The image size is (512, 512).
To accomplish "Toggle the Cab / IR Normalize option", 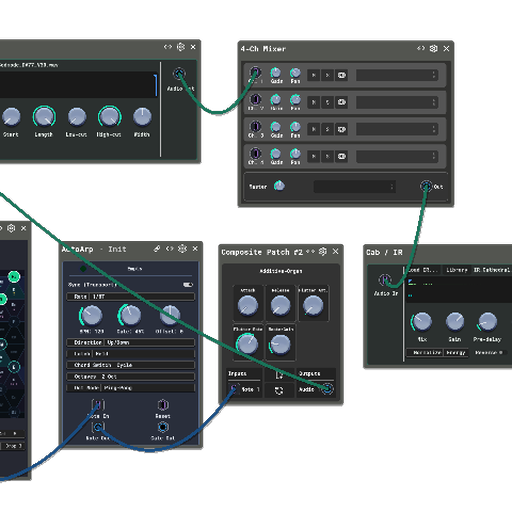I will (426, 353).
